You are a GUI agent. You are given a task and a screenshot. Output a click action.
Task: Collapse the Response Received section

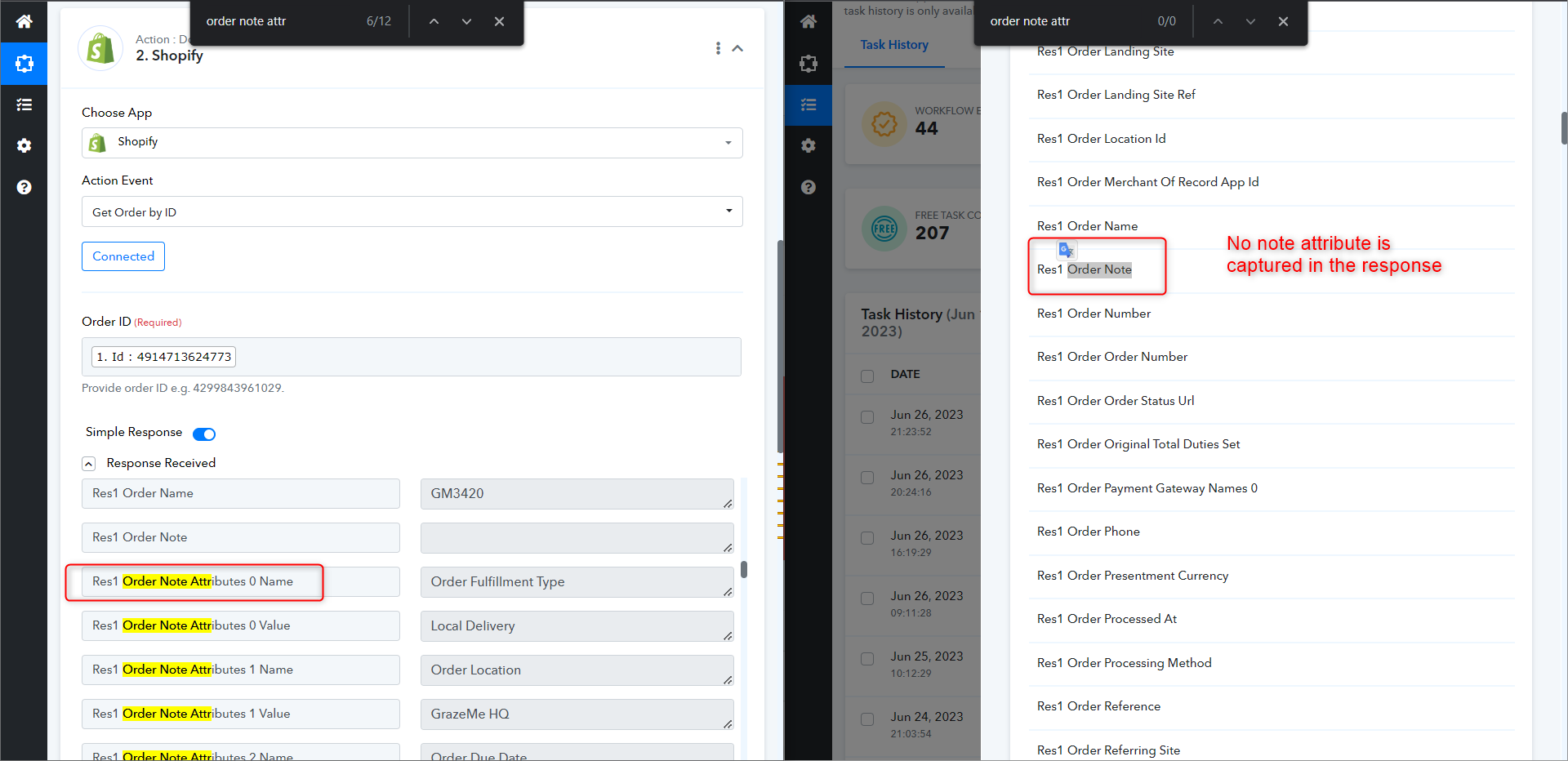[88, 464]
